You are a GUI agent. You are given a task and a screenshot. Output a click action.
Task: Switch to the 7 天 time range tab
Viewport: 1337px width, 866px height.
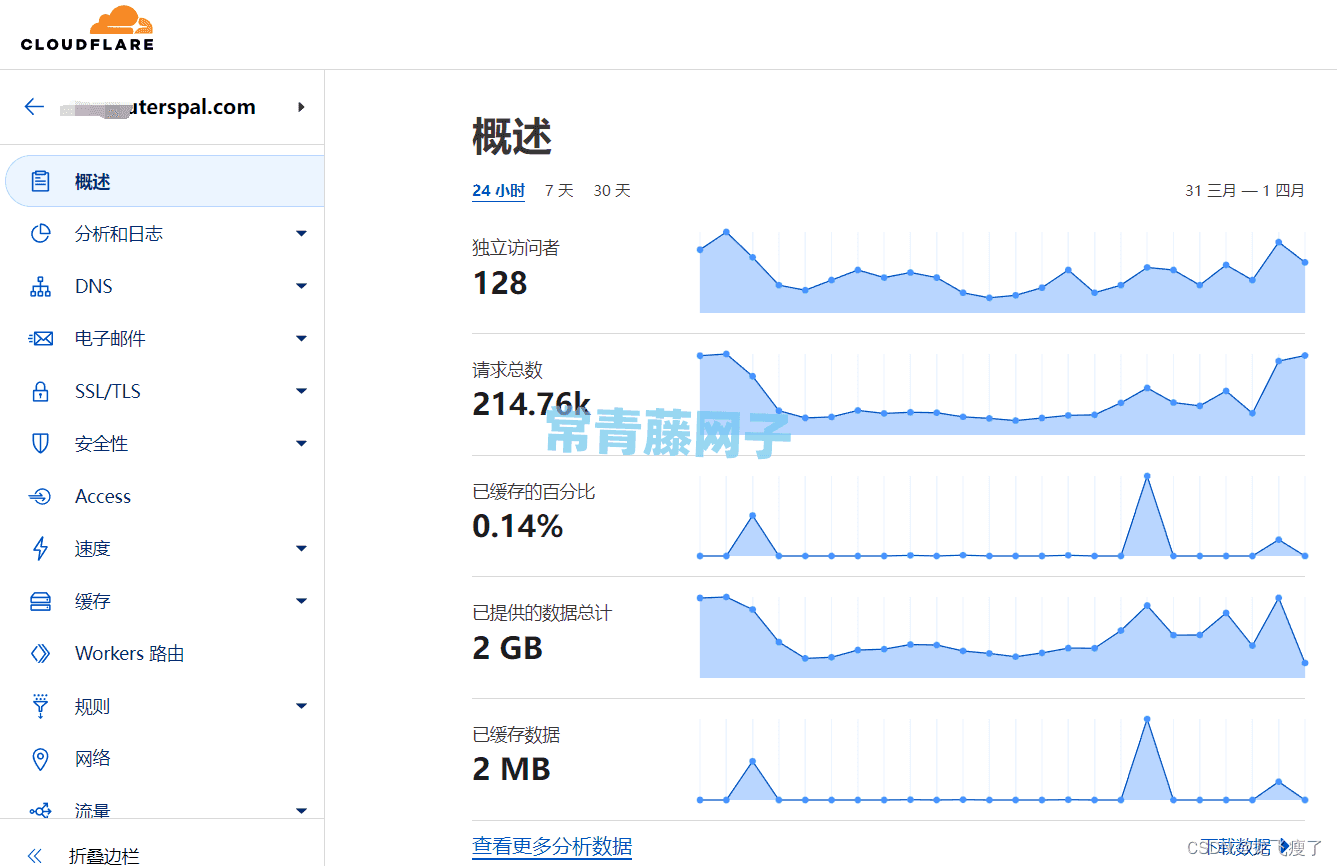pyautogui.click(x=558, y=190)
